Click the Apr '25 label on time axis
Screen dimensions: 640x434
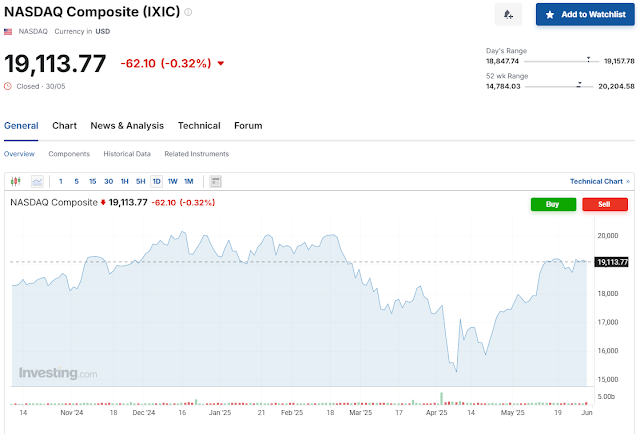point(436,413)
